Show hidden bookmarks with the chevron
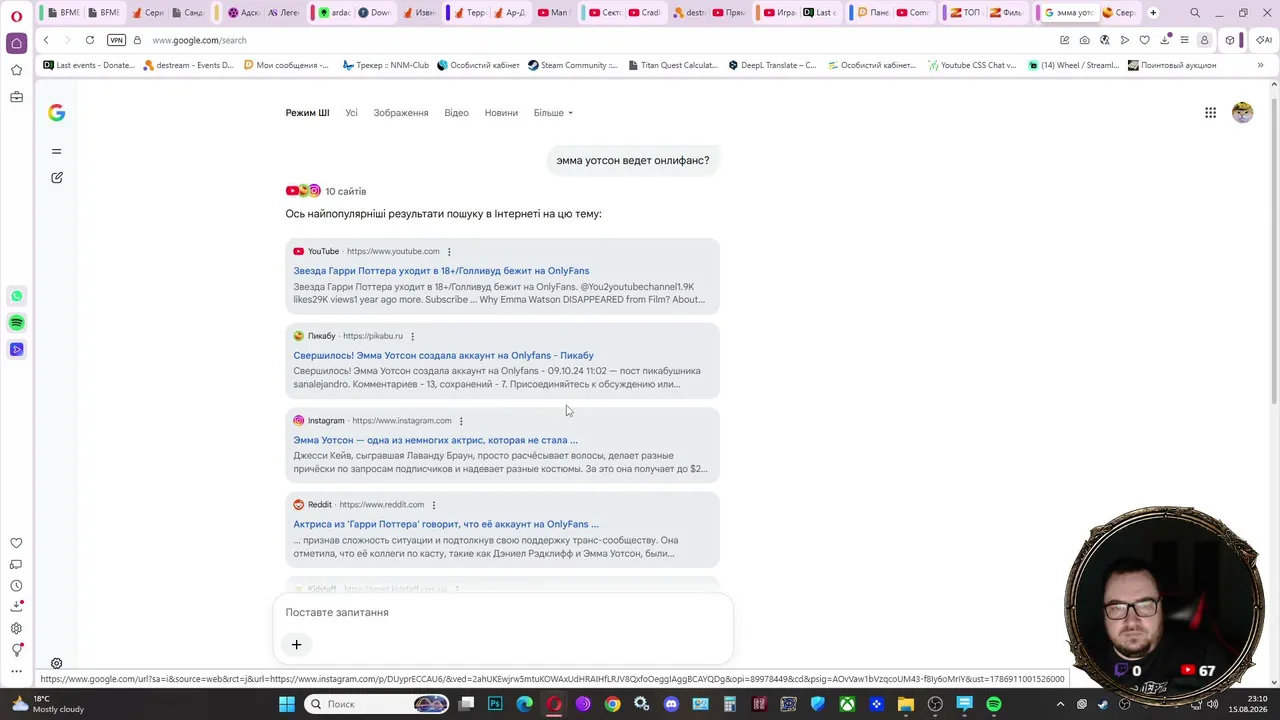 1260,65
